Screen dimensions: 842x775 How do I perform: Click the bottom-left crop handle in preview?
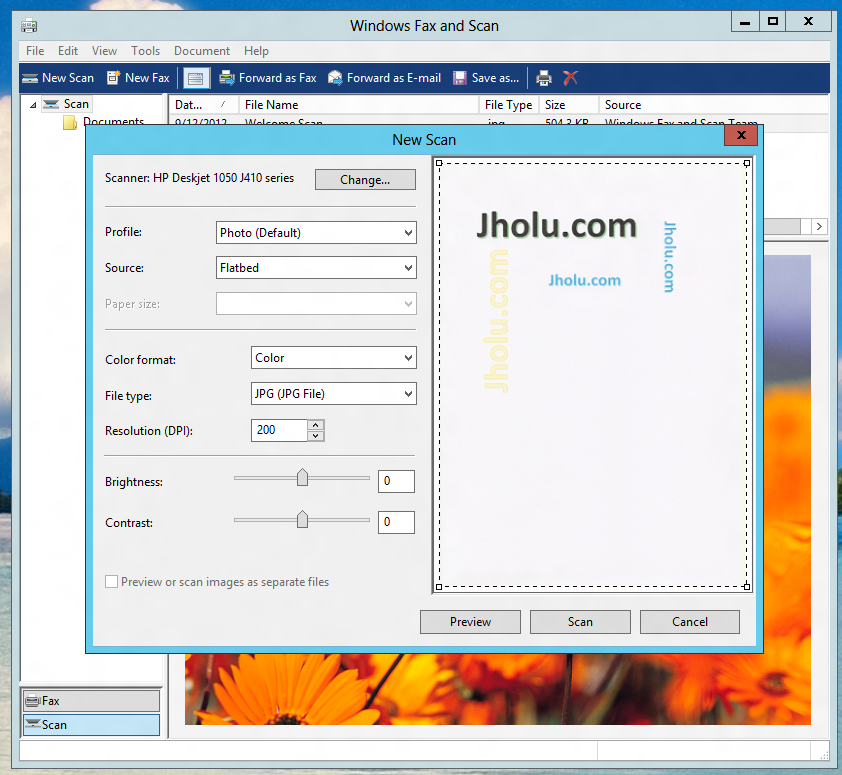(439, 587)
